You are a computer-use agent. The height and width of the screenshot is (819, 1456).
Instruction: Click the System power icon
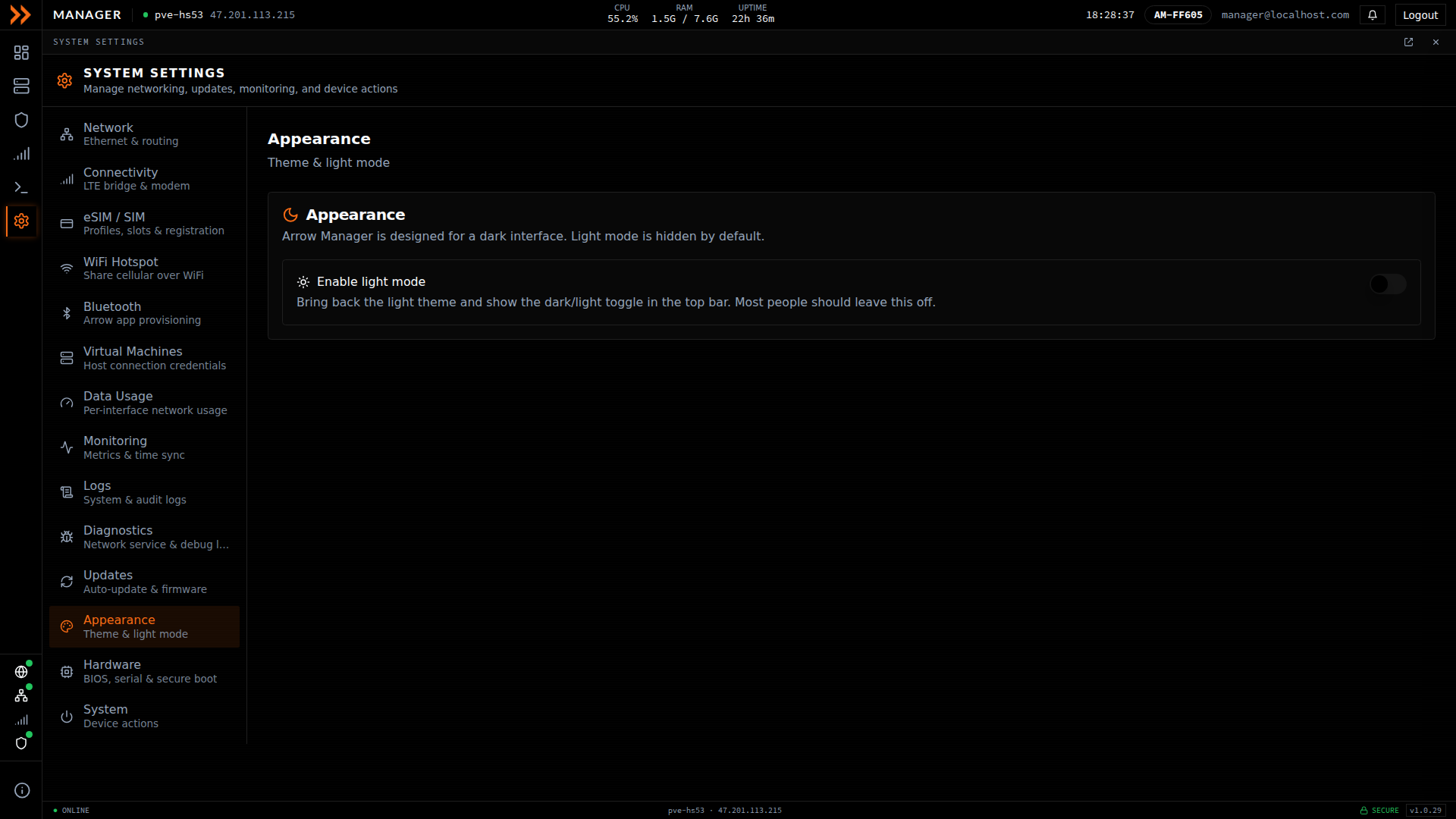(67, 716)
